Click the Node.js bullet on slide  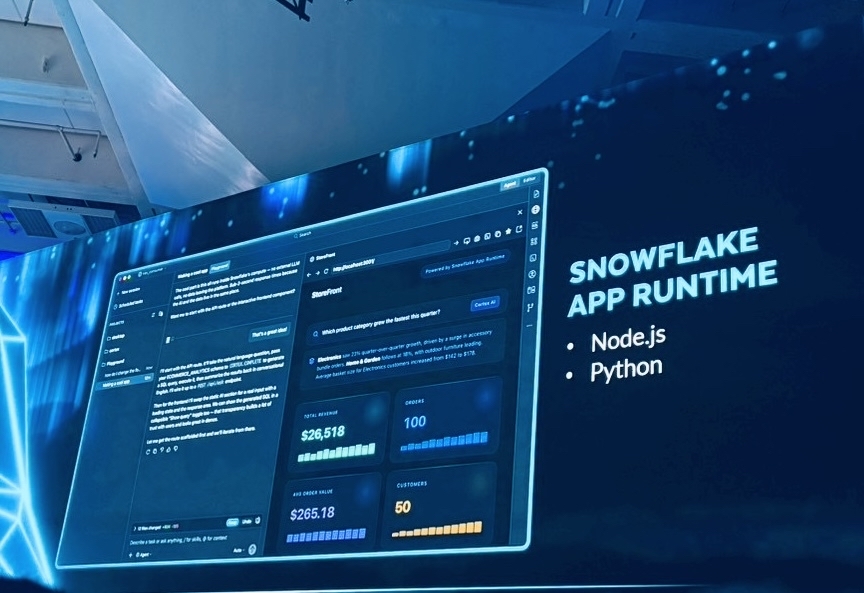(628, 340)
